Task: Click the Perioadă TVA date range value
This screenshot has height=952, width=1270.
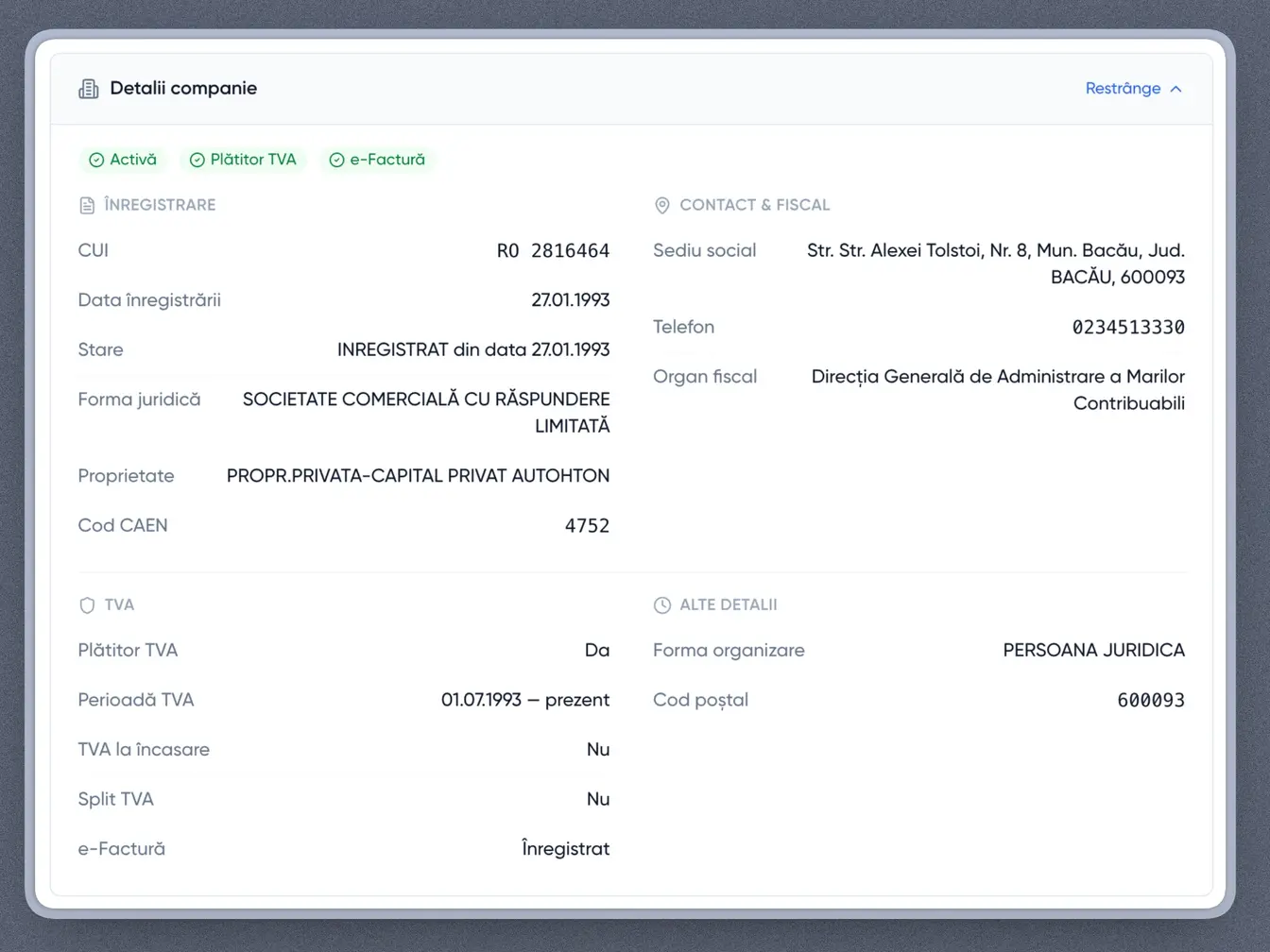Action: (524, 701)
